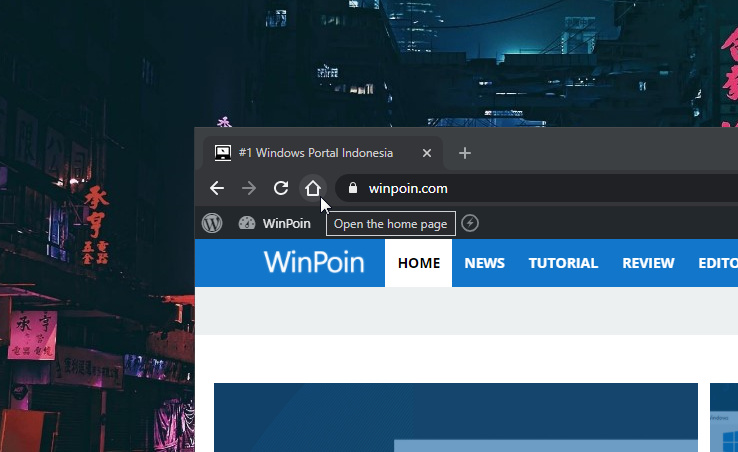Open the HOME menu item
Image resolution: width=738 pixels, height=452 pixels.
[418, 263]
